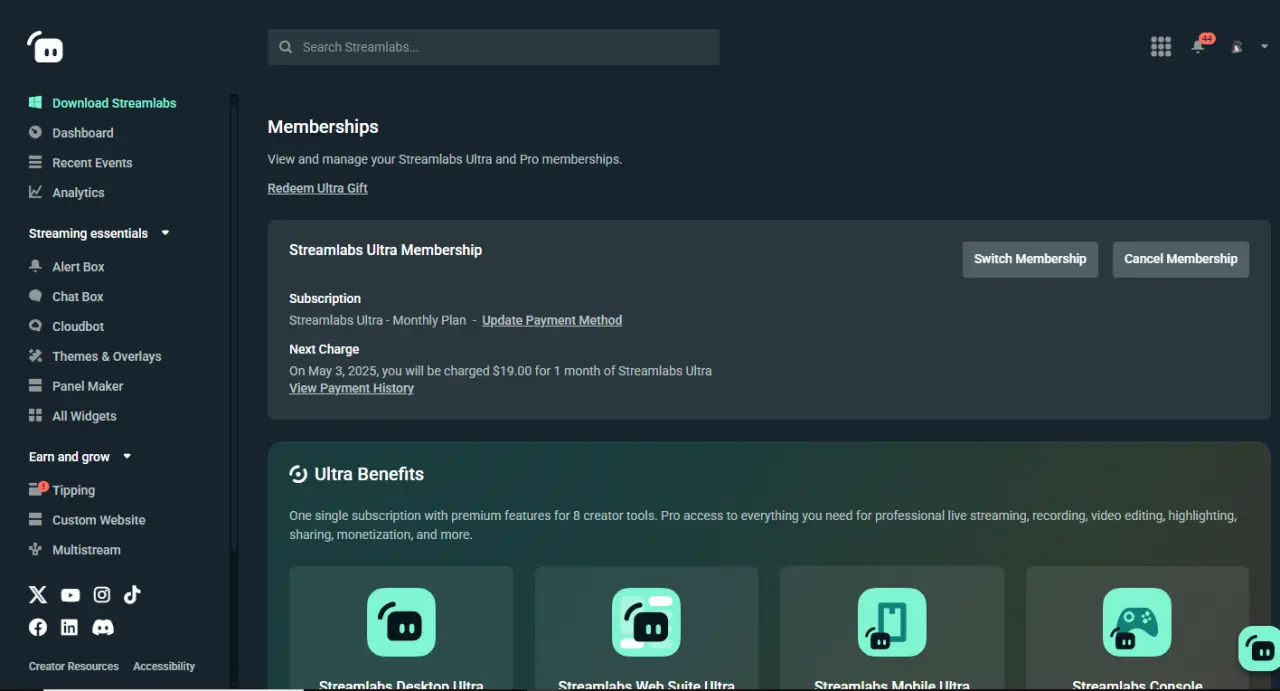Open Custom Website
Viewport: 1280px width, 691px height.
[x=99, y=520]
